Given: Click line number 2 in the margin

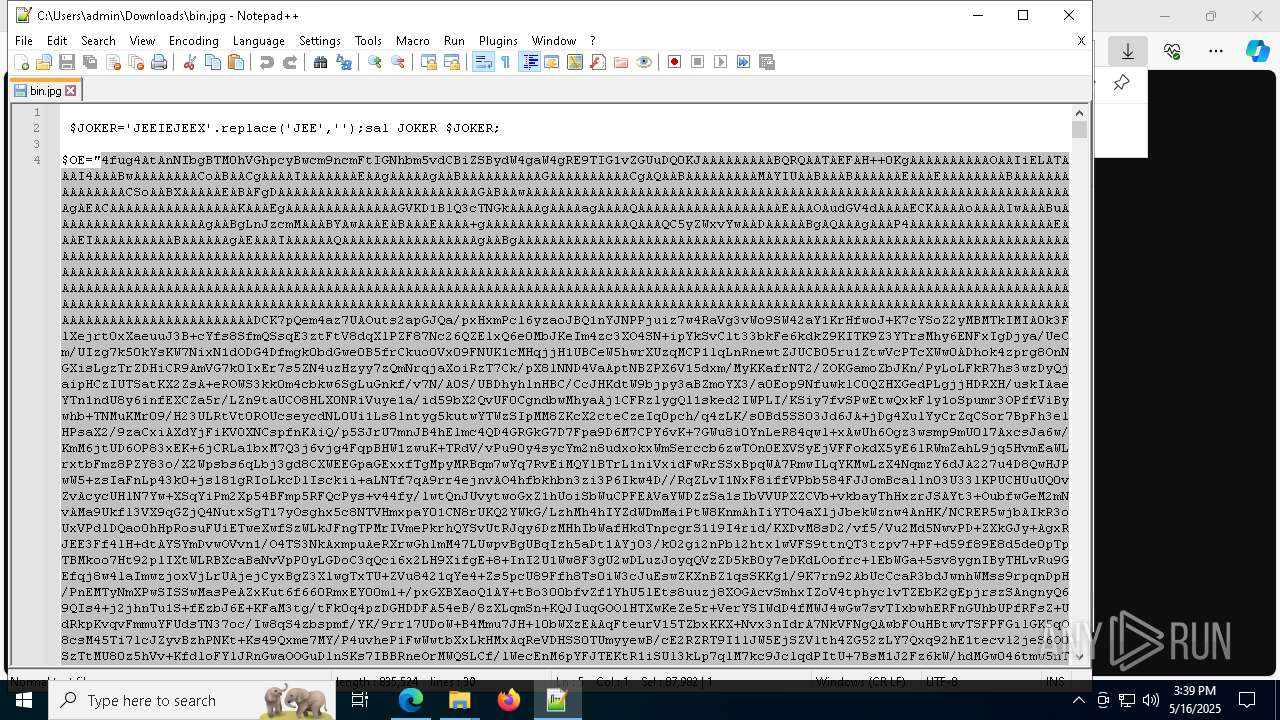Looking at the screenshot, I should click(x=36, y=128).
